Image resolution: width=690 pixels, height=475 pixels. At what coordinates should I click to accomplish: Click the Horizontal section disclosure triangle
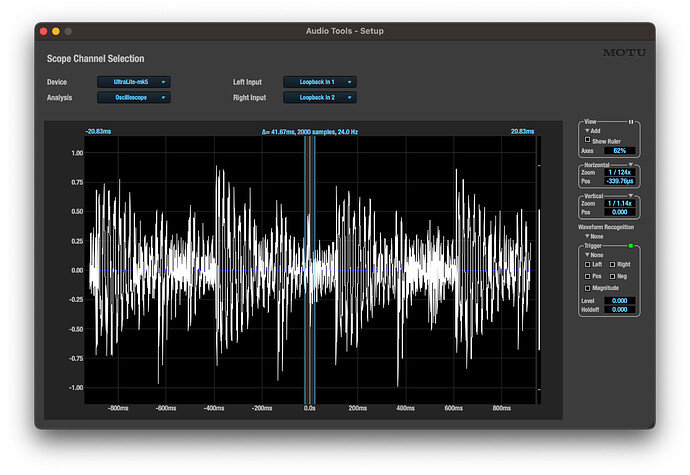[x=630, y=164]
